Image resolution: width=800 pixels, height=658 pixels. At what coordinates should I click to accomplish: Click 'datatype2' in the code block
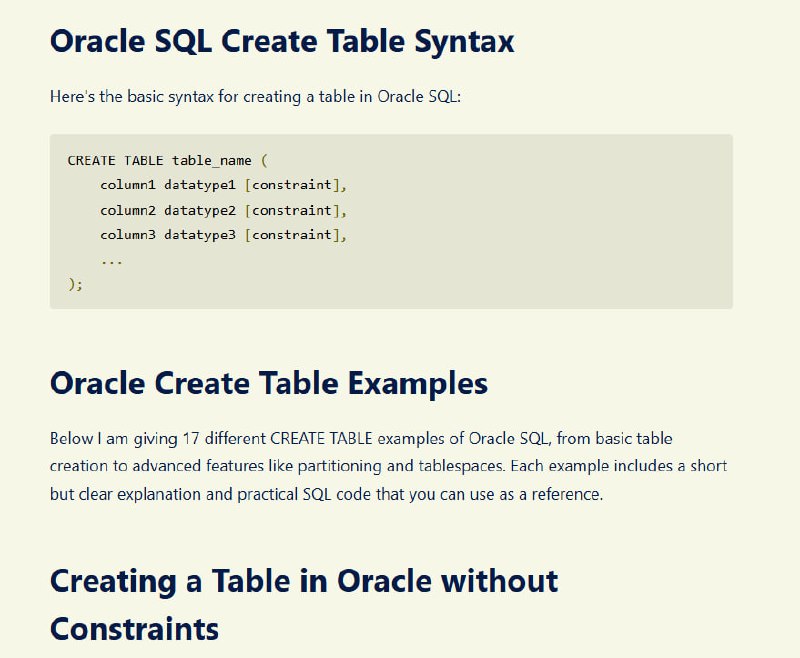pyautogui.click(x=200, y=210)
